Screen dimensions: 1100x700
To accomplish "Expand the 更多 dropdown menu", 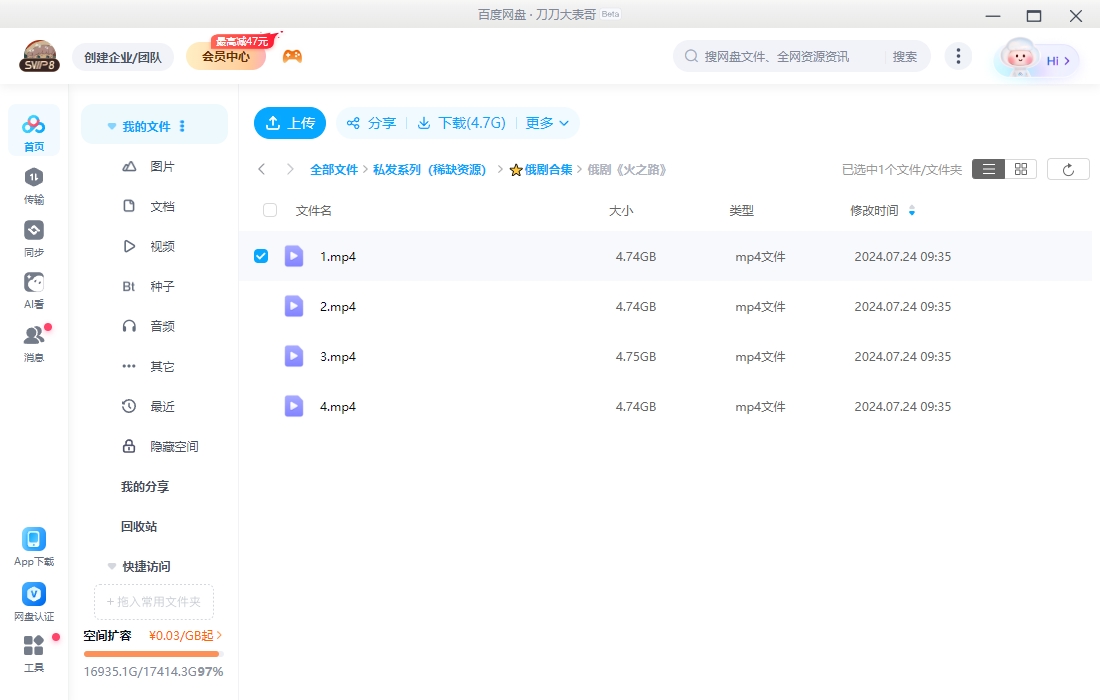I will (547, 123).
